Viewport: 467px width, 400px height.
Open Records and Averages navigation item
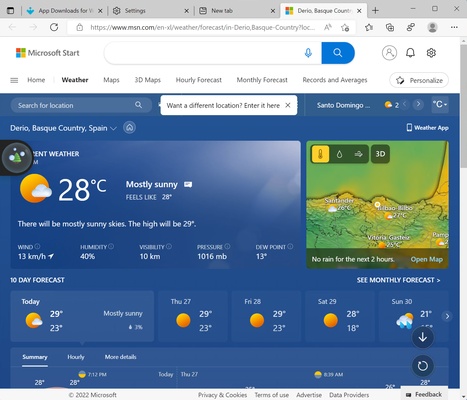[335, 80]
